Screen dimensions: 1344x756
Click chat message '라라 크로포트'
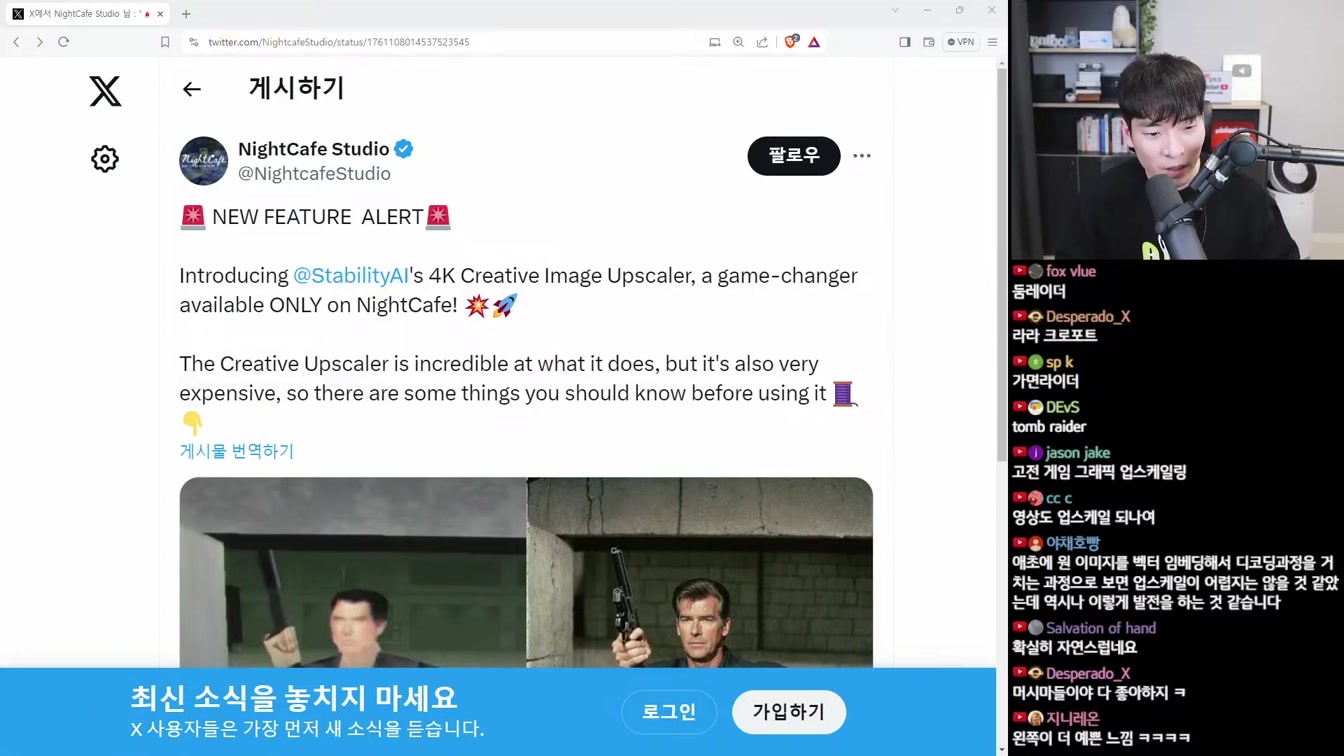pyautogui.click(x=1054, y=336)
